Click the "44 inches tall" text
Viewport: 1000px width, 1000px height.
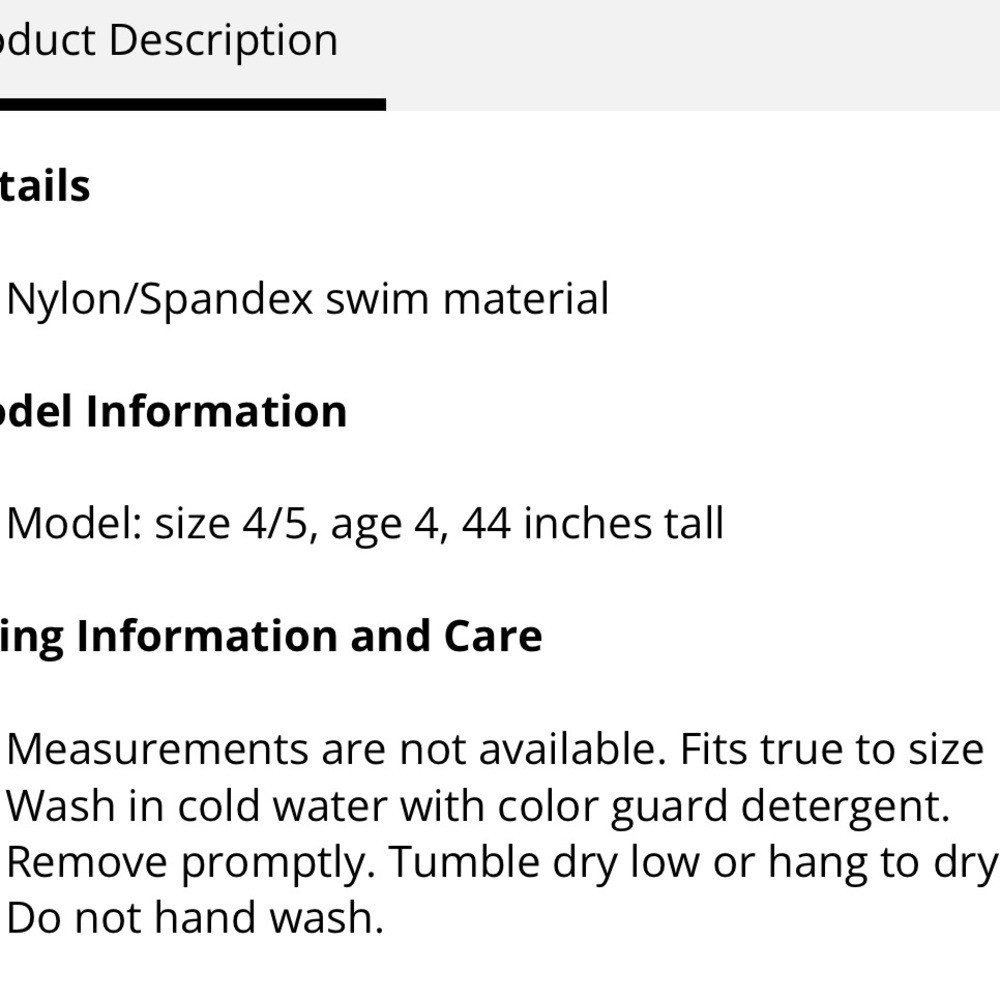click(593, 524)
